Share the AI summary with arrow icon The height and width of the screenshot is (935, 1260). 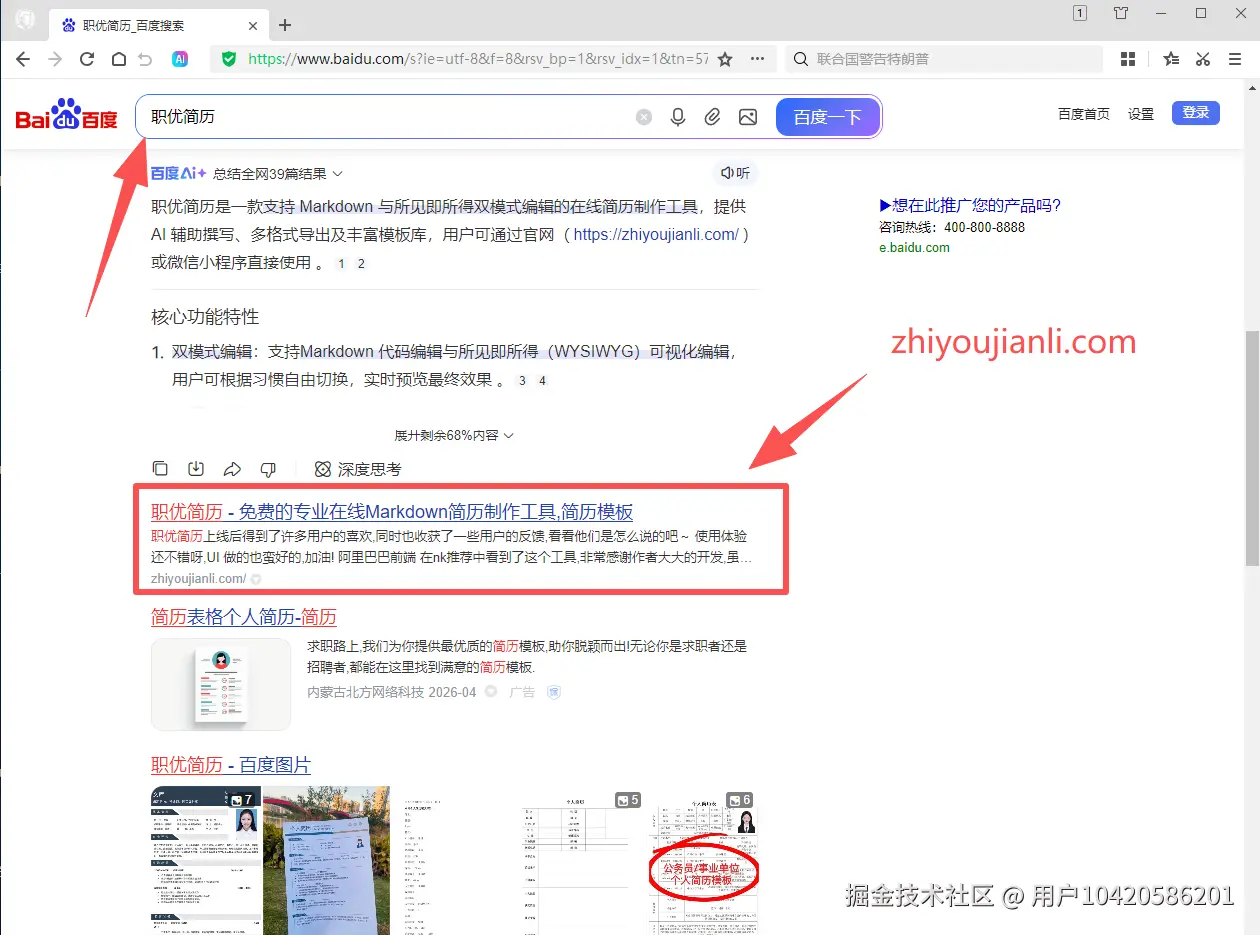232,469
